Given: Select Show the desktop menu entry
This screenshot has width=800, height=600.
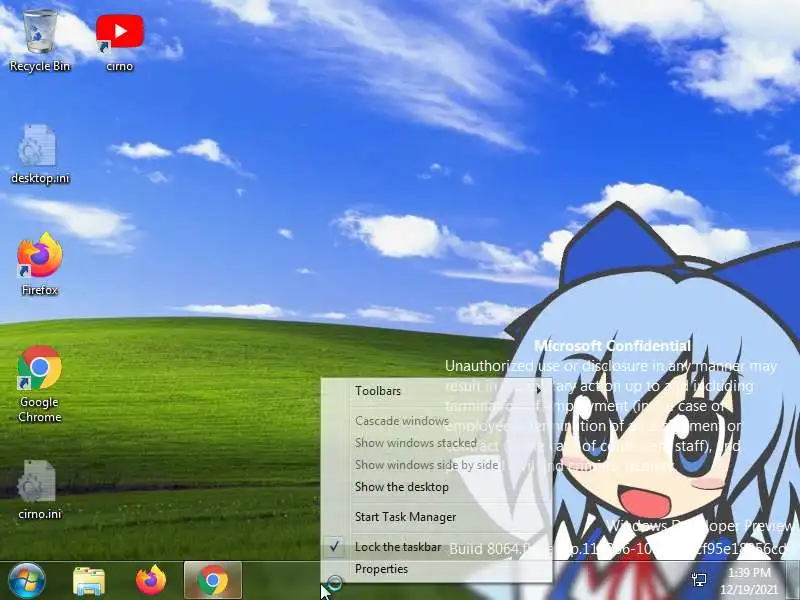Looking at the screenshot, I should 437,487.
